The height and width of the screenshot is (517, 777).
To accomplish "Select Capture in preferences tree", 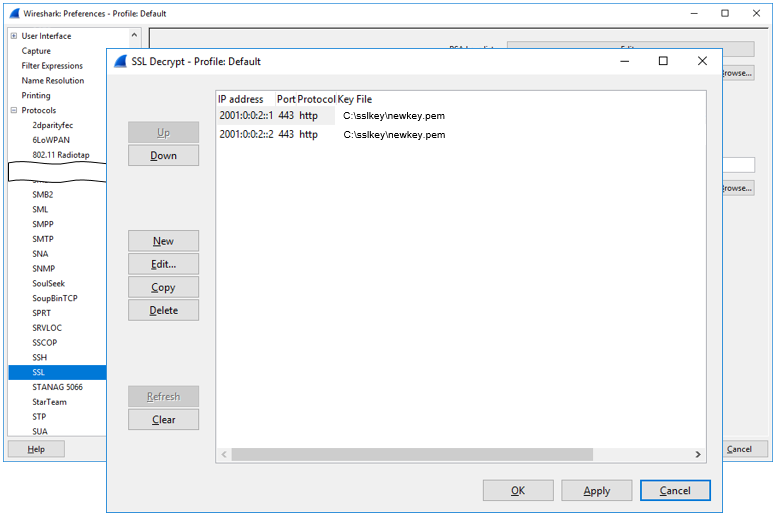I will tap(36, 51).
